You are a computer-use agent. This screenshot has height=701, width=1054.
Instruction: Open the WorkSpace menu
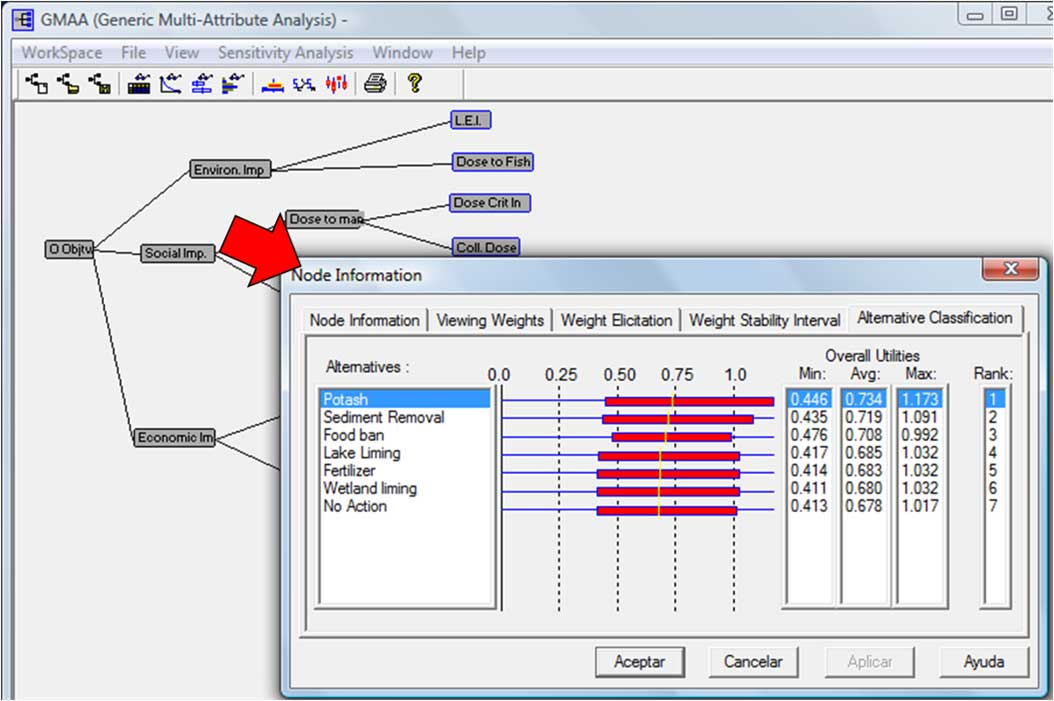[x=62, y=53]
